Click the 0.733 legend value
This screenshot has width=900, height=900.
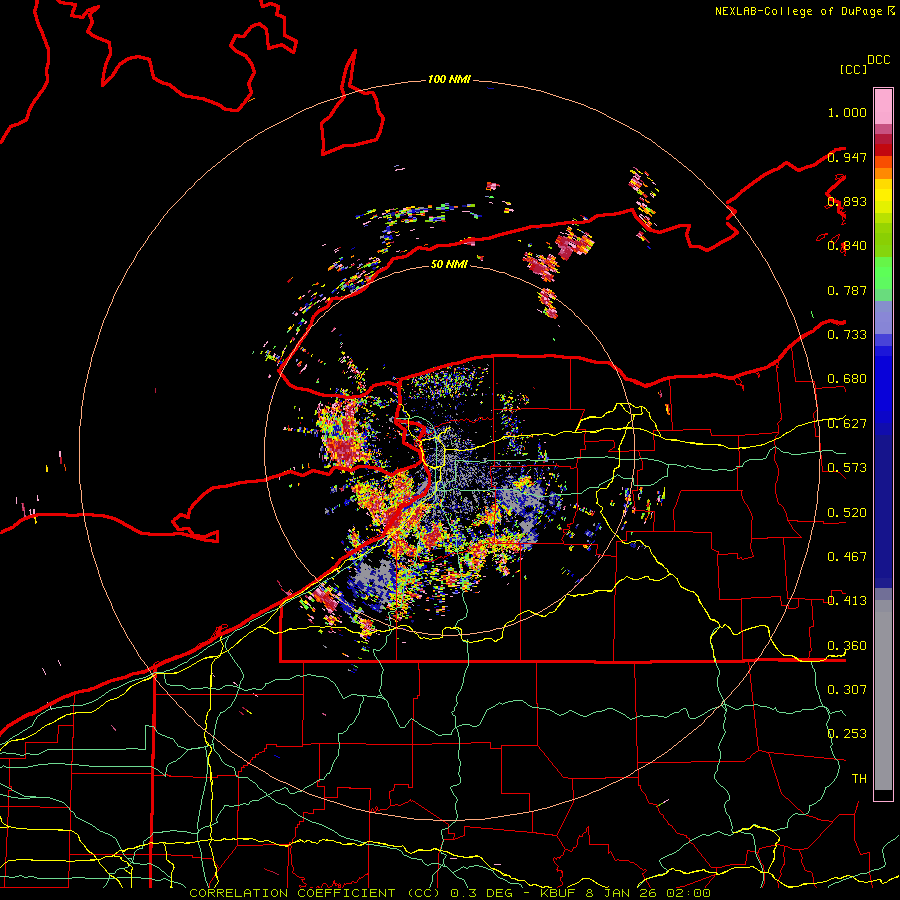[847, 335]
